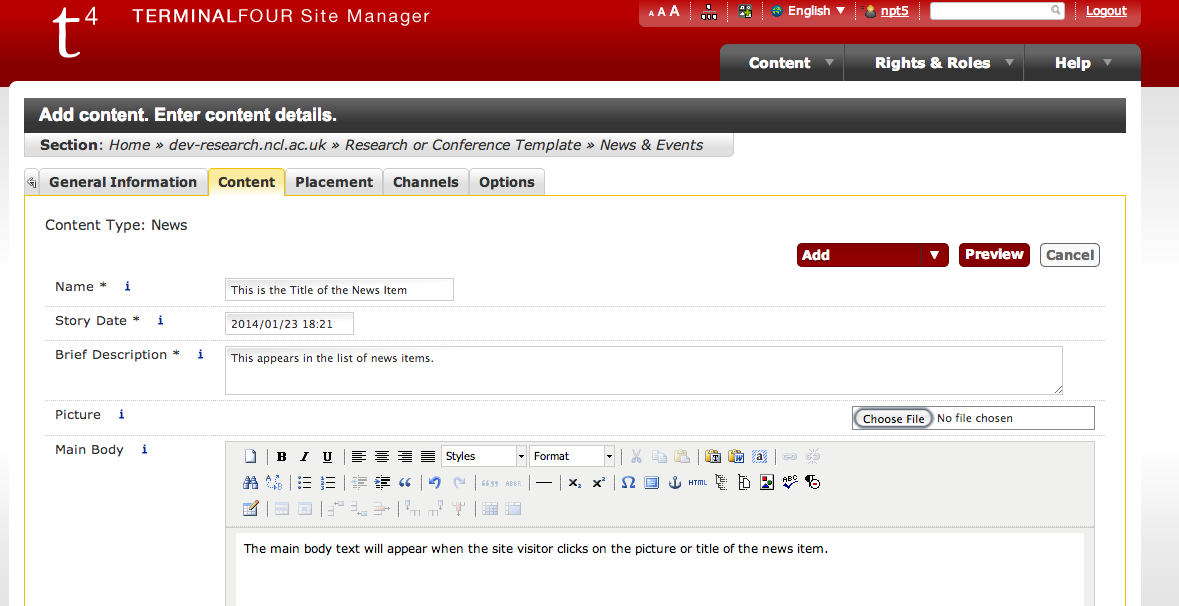Switch to the Placement tab
The image size is (1179, 606).
click(334, 182)
